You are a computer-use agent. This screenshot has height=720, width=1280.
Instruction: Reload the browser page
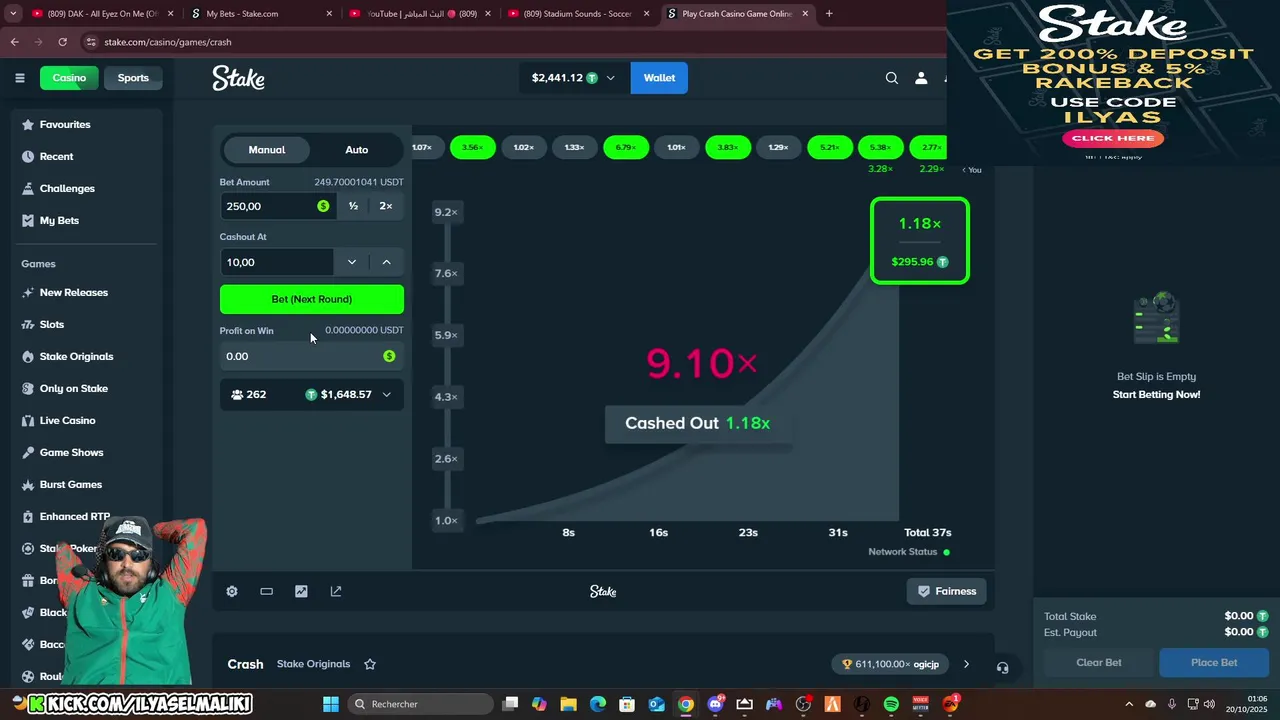point(62,42)
